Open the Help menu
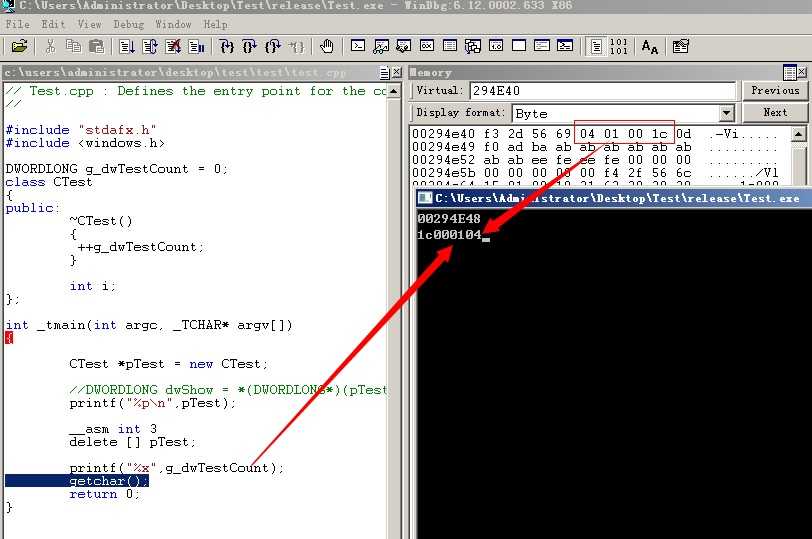Viewport: 812px width, 539px height. 215,24
